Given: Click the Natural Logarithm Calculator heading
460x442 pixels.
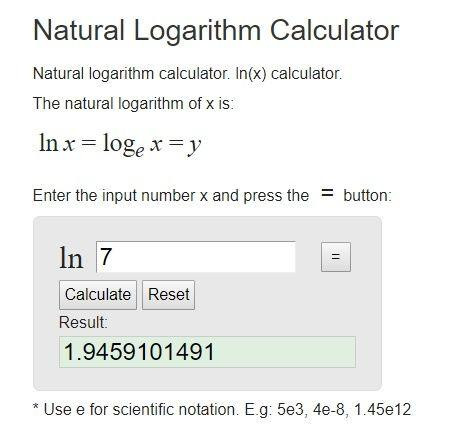Looking at the screenshot, I should [x=216, y=30].
